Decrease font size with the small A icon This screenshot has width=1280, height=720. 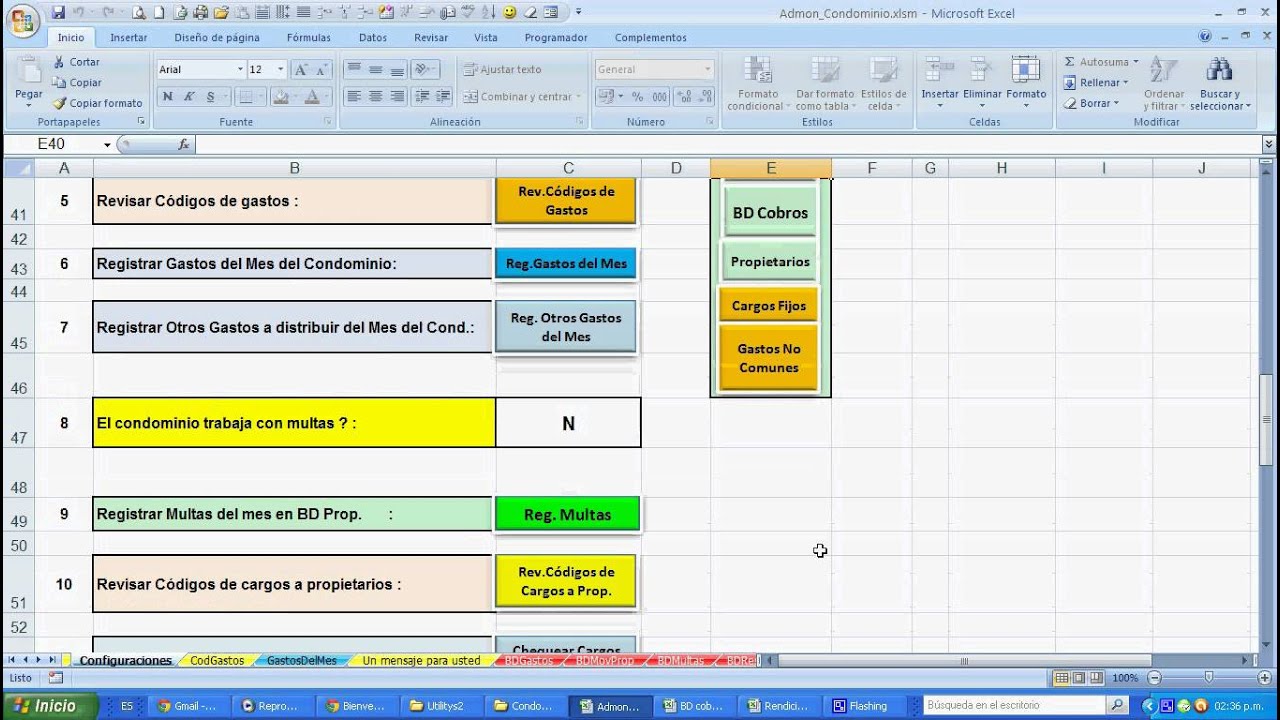pyautogui.click(x=322, y=70)
